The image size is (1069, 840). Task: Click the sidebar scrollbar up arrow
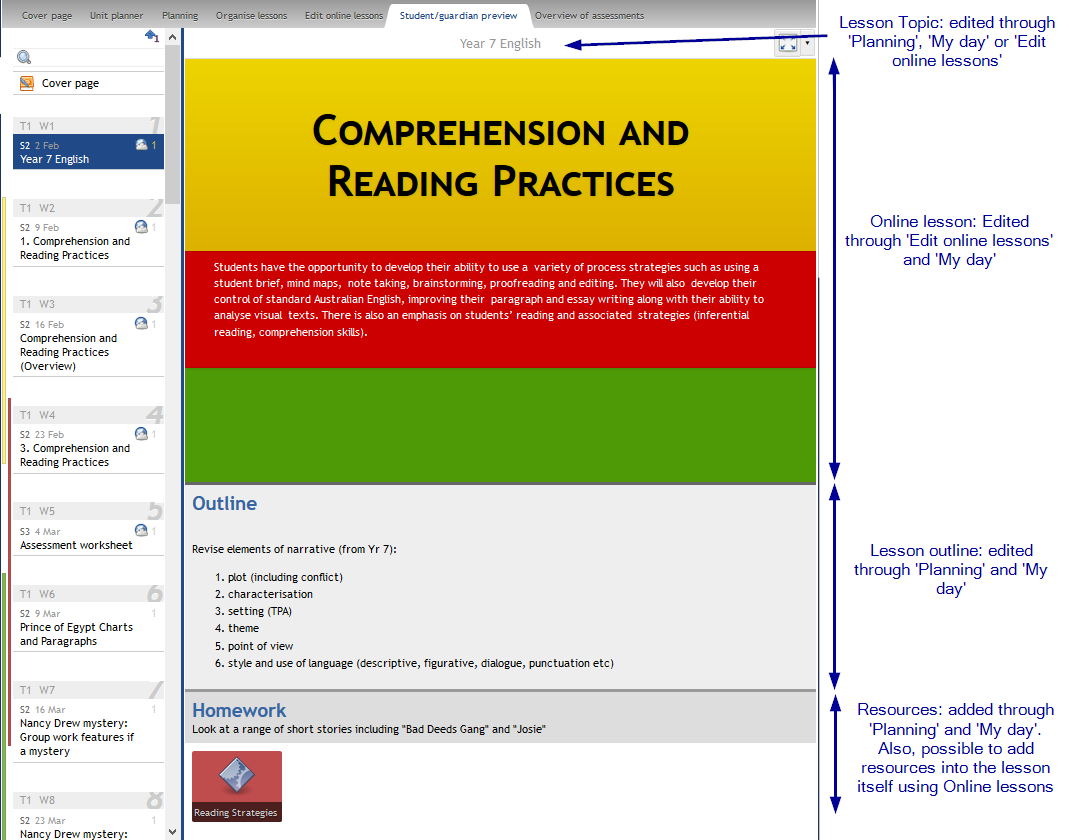click(172, 36)
